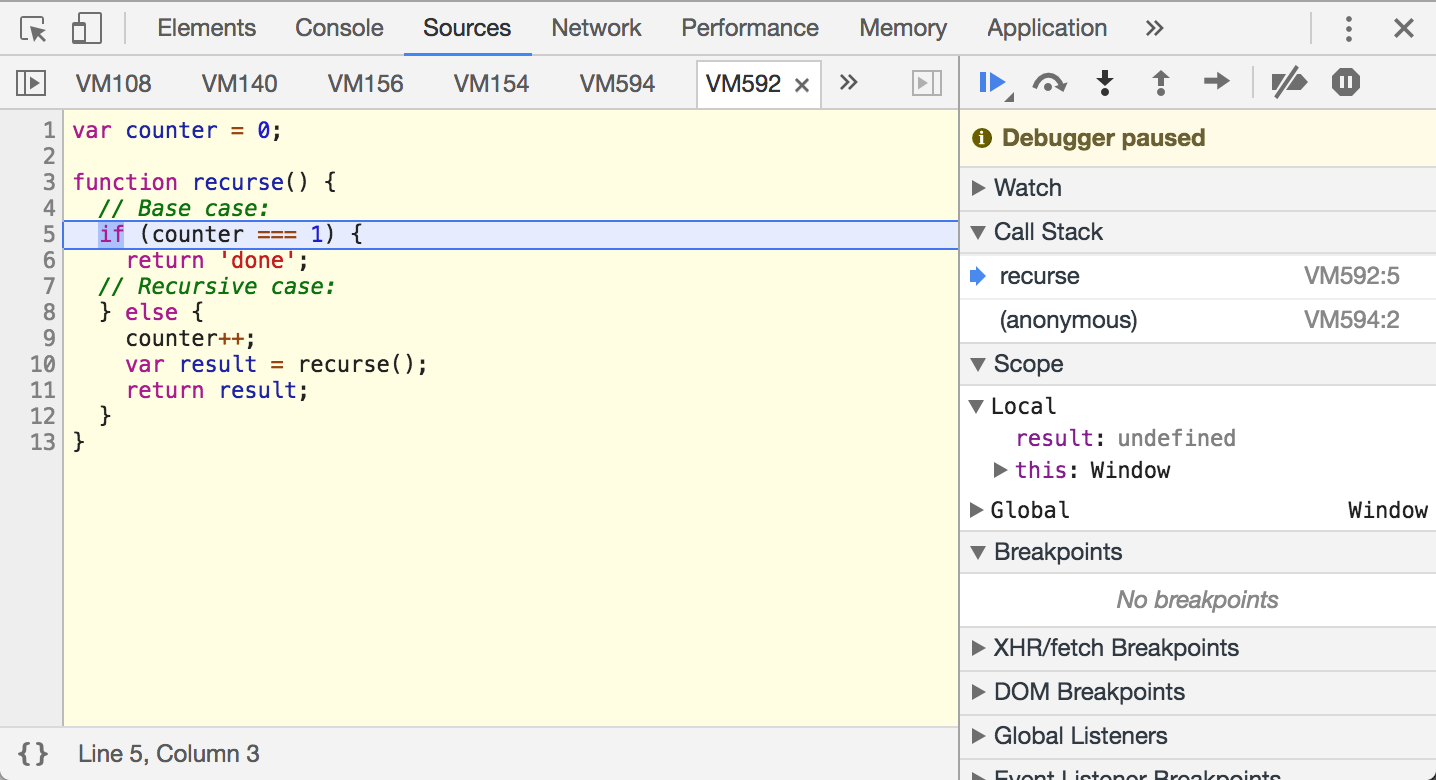This screenshot has width=1436, height=780.
Task: Activate the inspect element picker icon
Action: click(34, 29)
